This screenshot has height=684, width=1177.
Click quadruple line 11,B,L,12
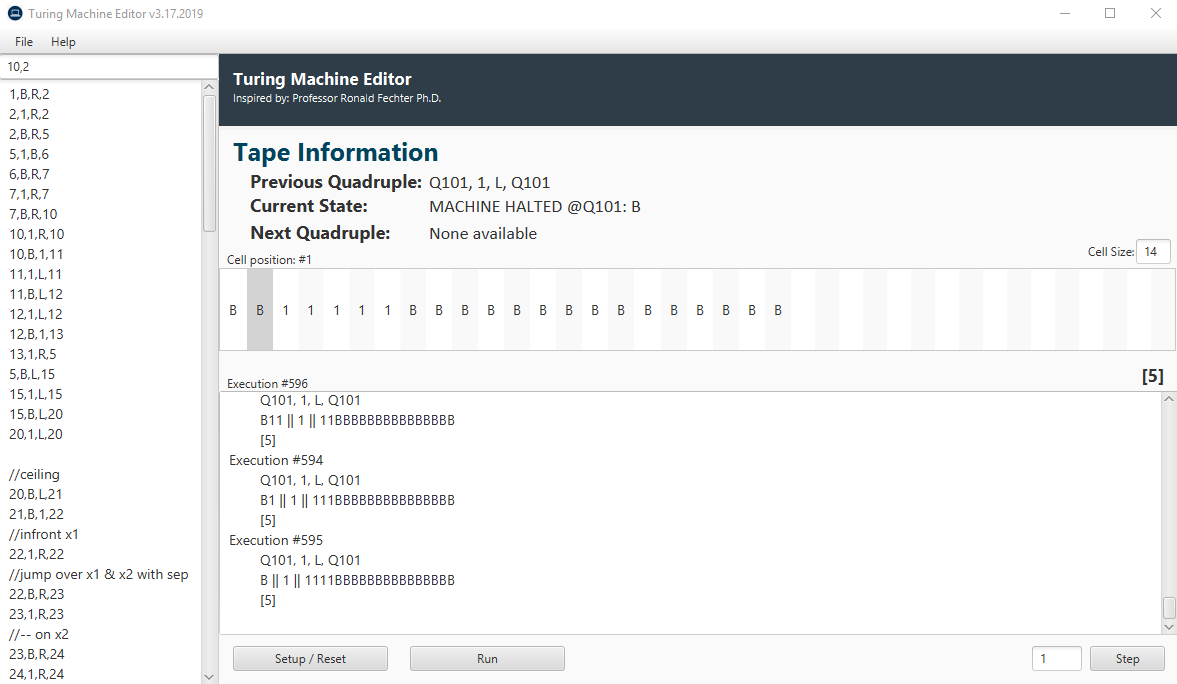[x=36, y=294]
